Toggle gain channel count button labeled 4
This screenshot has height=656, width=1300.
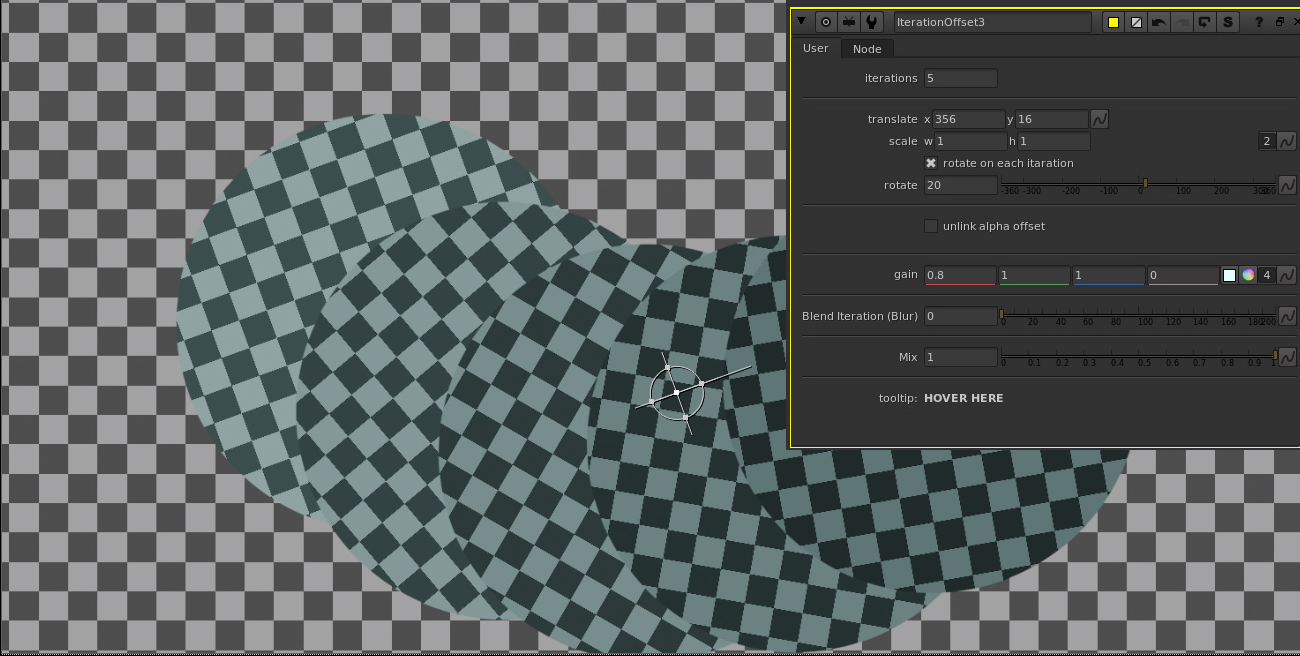click(x=1267, y=275)
